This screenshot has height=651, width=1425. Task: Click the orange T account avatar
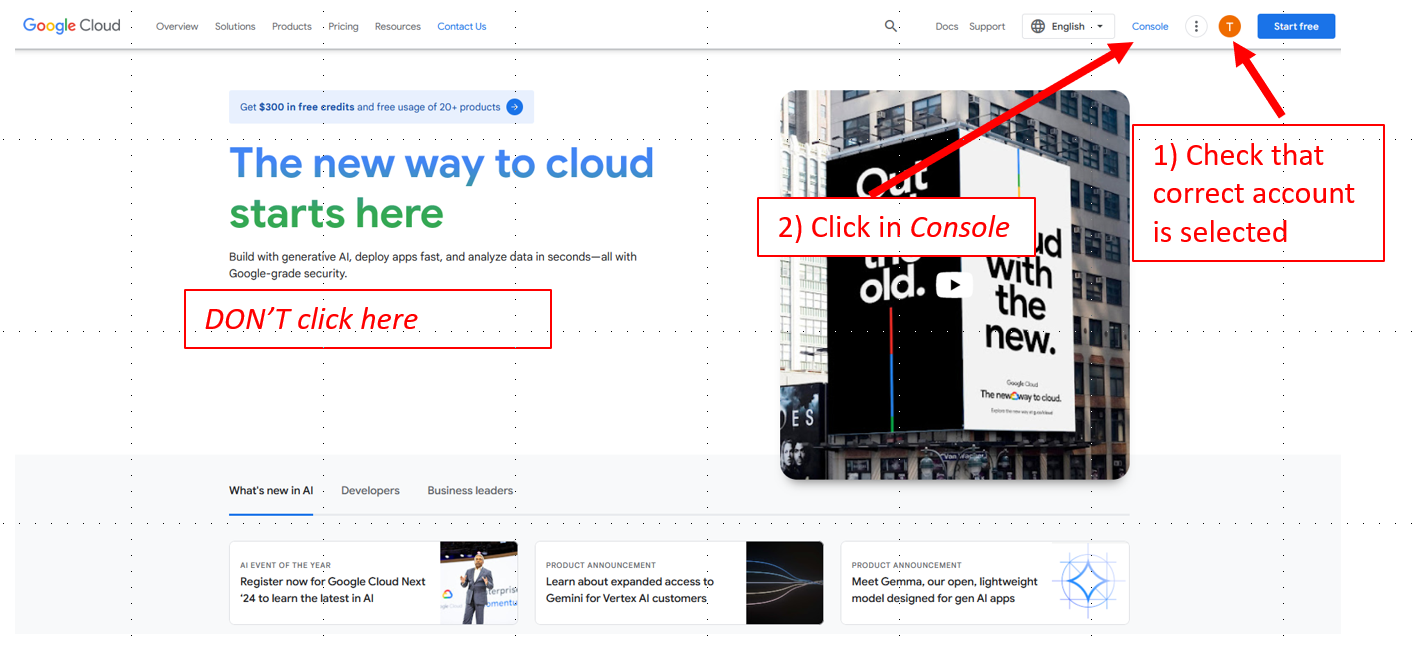click(1230, 27)
